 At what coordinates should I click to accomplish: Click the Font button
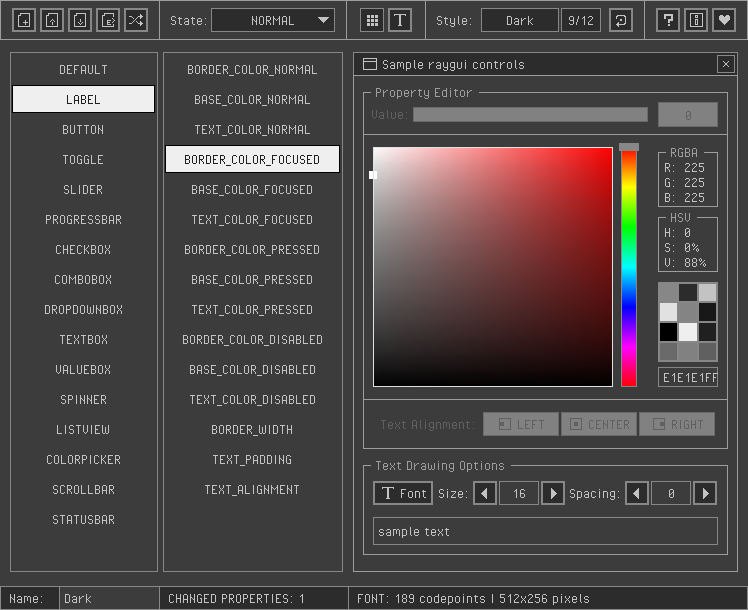coord(403,493)
